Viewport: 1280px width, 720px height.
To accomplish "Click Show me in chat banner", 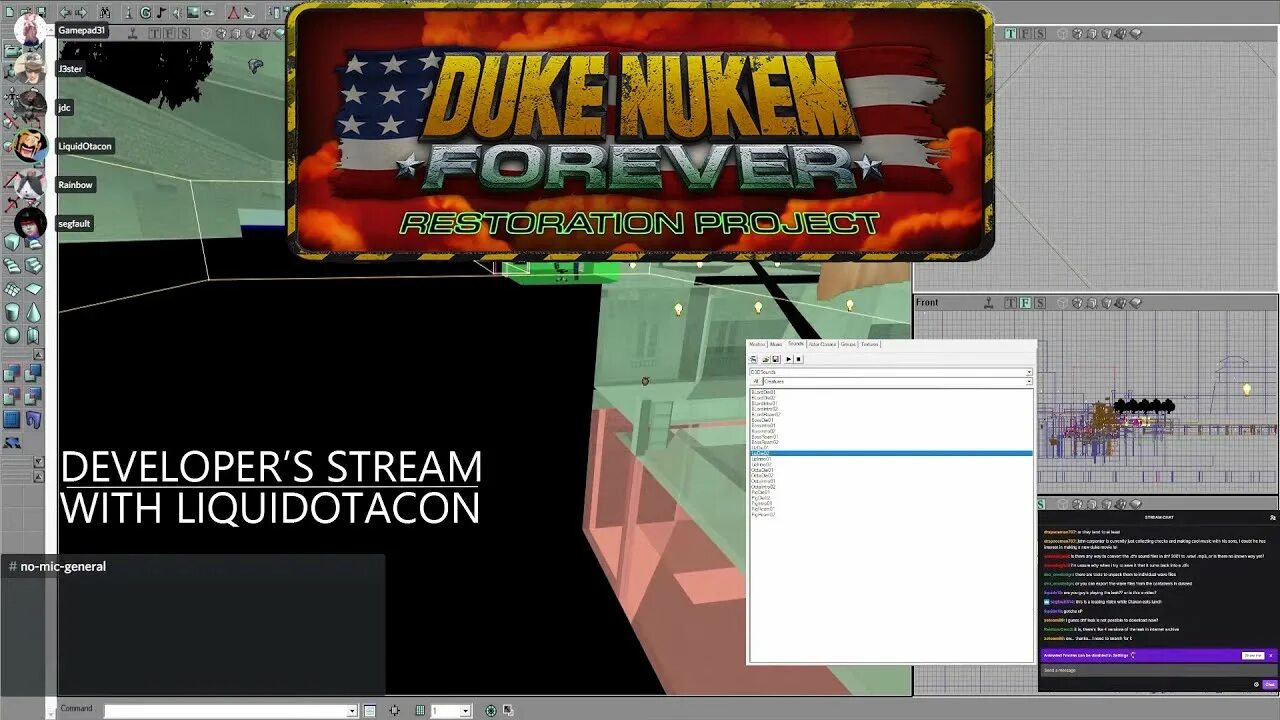I will click(1253, 656).
